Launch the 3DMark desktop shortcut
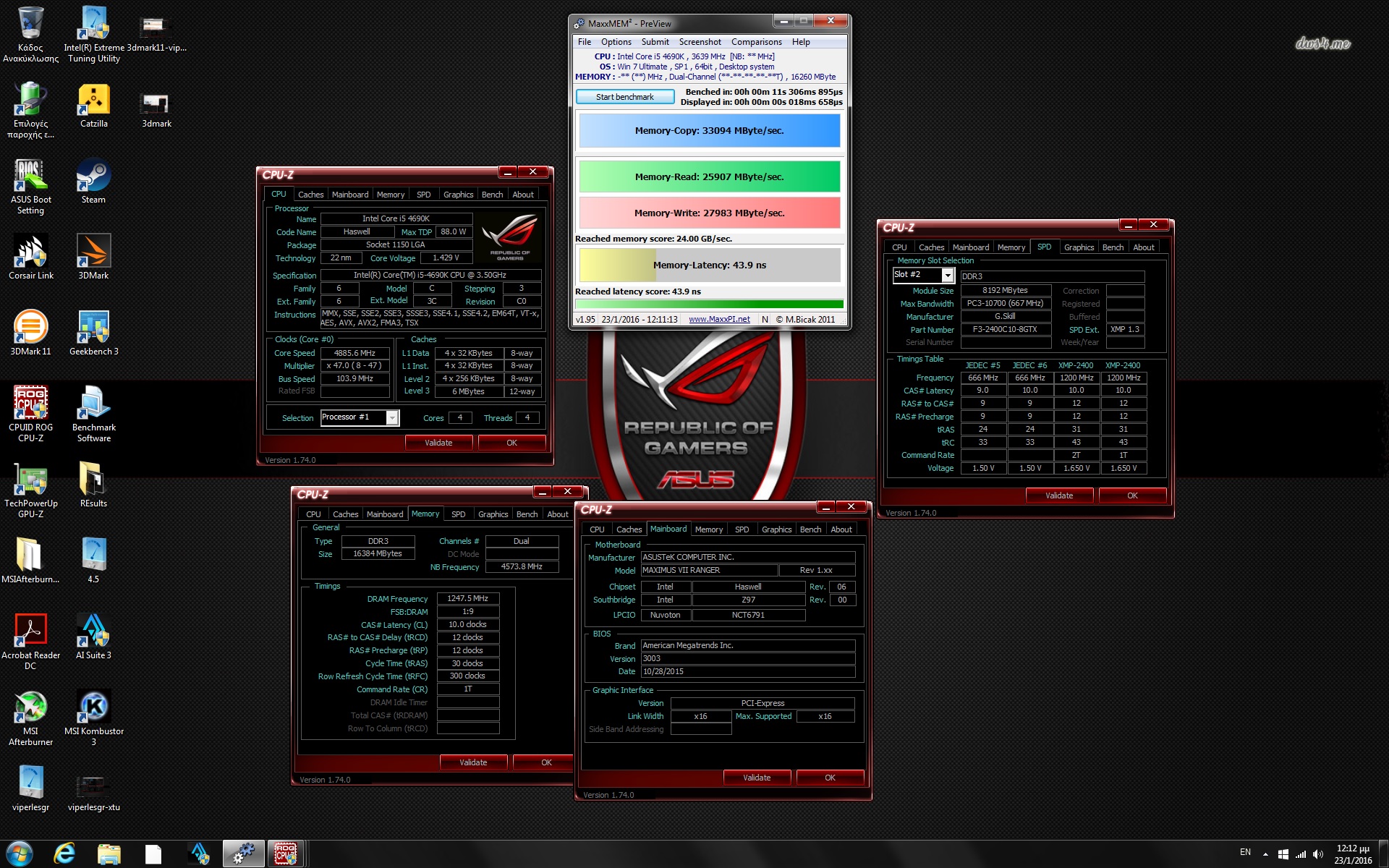Screen dimensions: 1389x868 click(93, 258)
